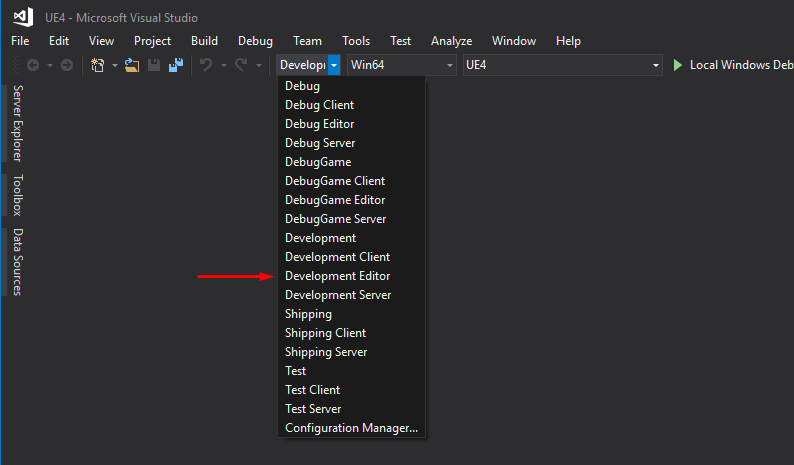The image size is (794, 465).
Task: Expand the redo history dropdown arrow
Action: (x=259, y=65)
